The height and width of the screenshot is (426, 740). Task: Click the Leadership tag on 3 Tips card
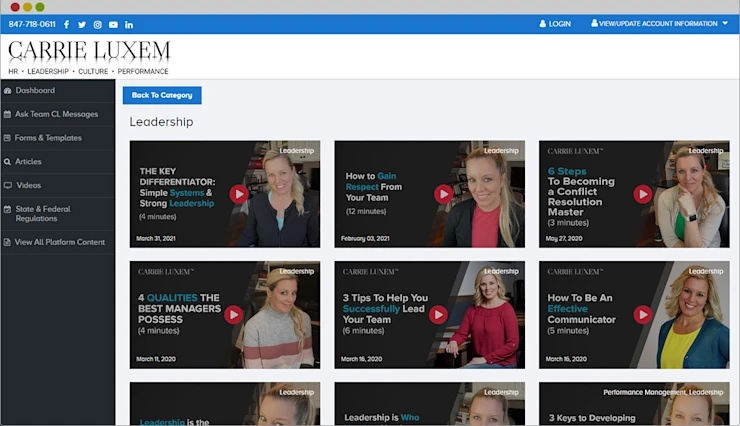point(501,271)
